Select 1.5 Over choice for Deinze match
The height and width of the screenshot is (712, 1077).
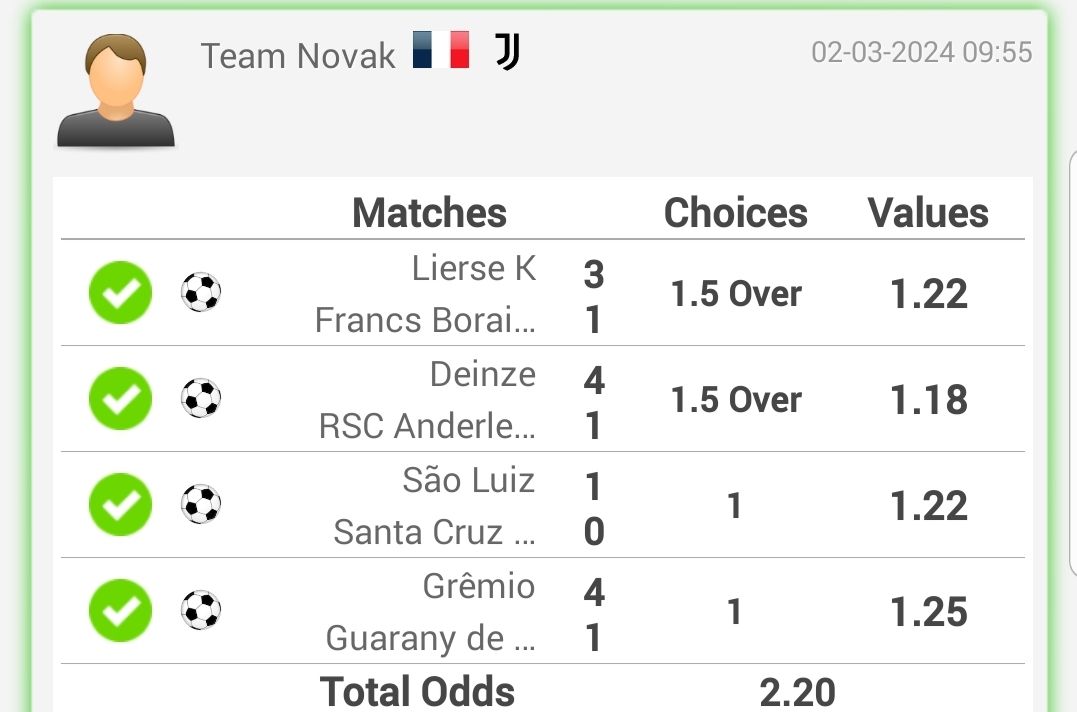pos(736,400)
